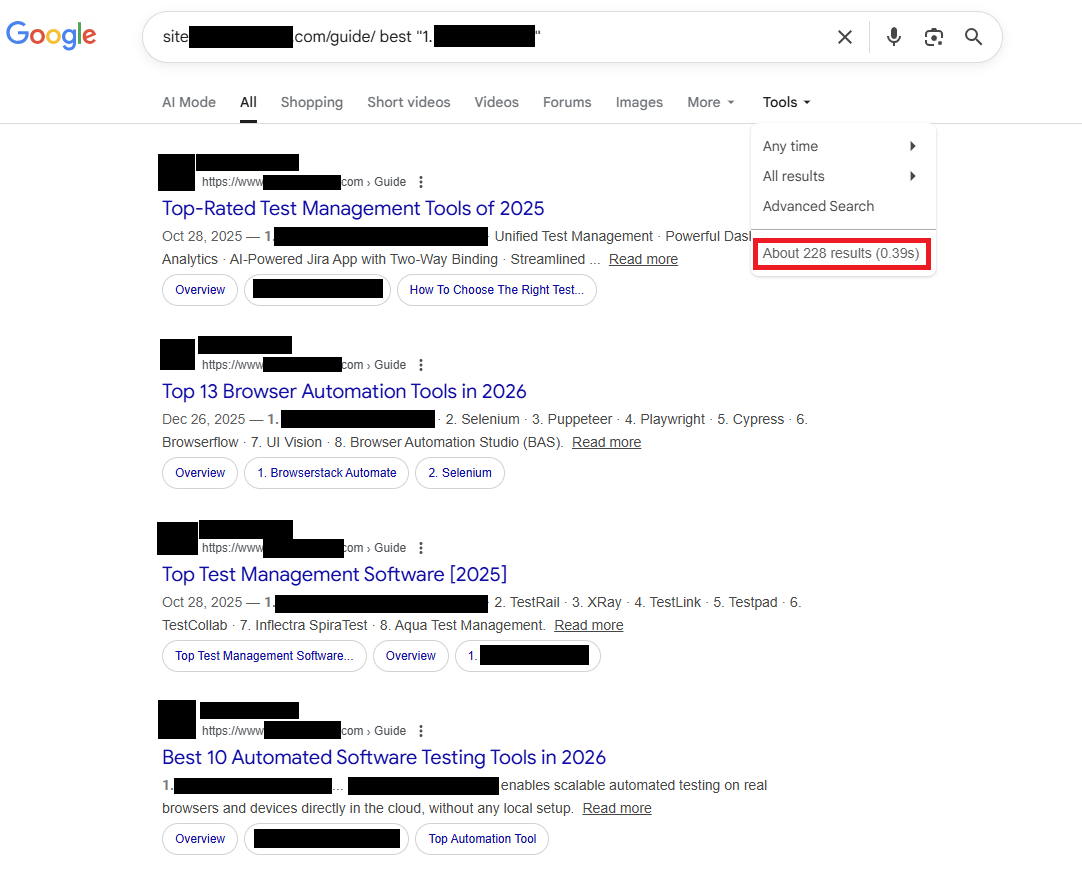Click the 'Oct 28, 2025' date of the Top-Rated Test Management result
Screen dimensions: 1082x869
coord(202,236)
